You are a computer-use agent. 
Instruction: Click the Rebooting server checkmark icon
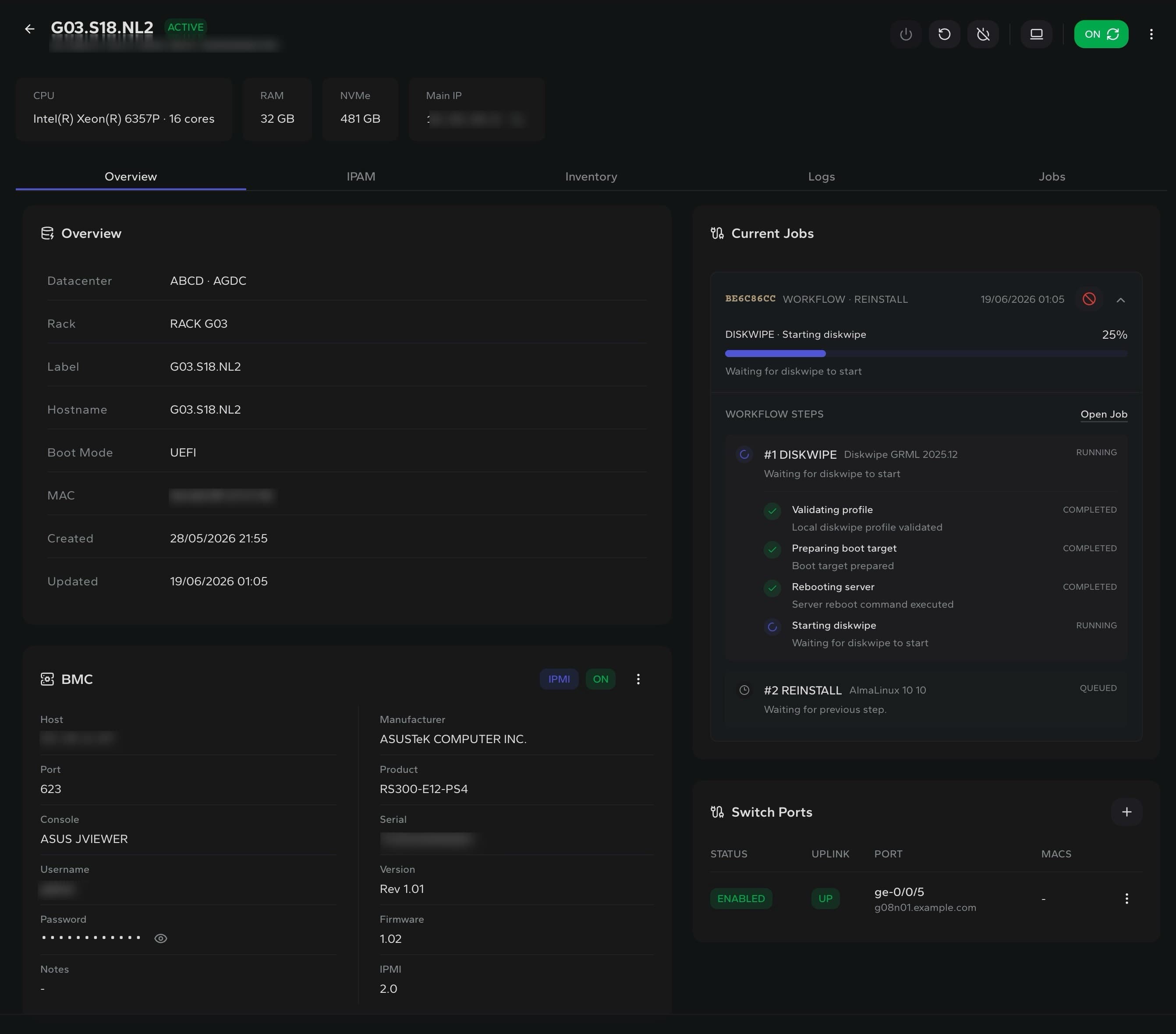[x=772, y=588]
